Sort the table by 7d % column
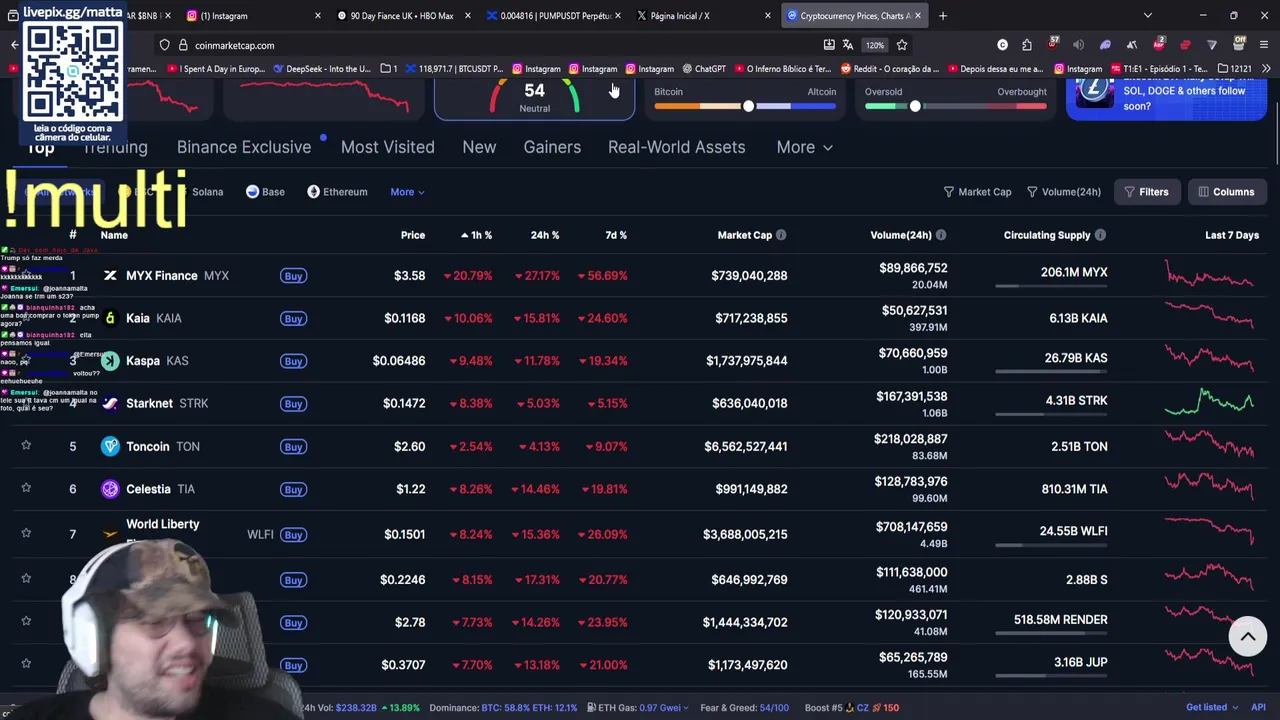 click(x=616, y=235)
